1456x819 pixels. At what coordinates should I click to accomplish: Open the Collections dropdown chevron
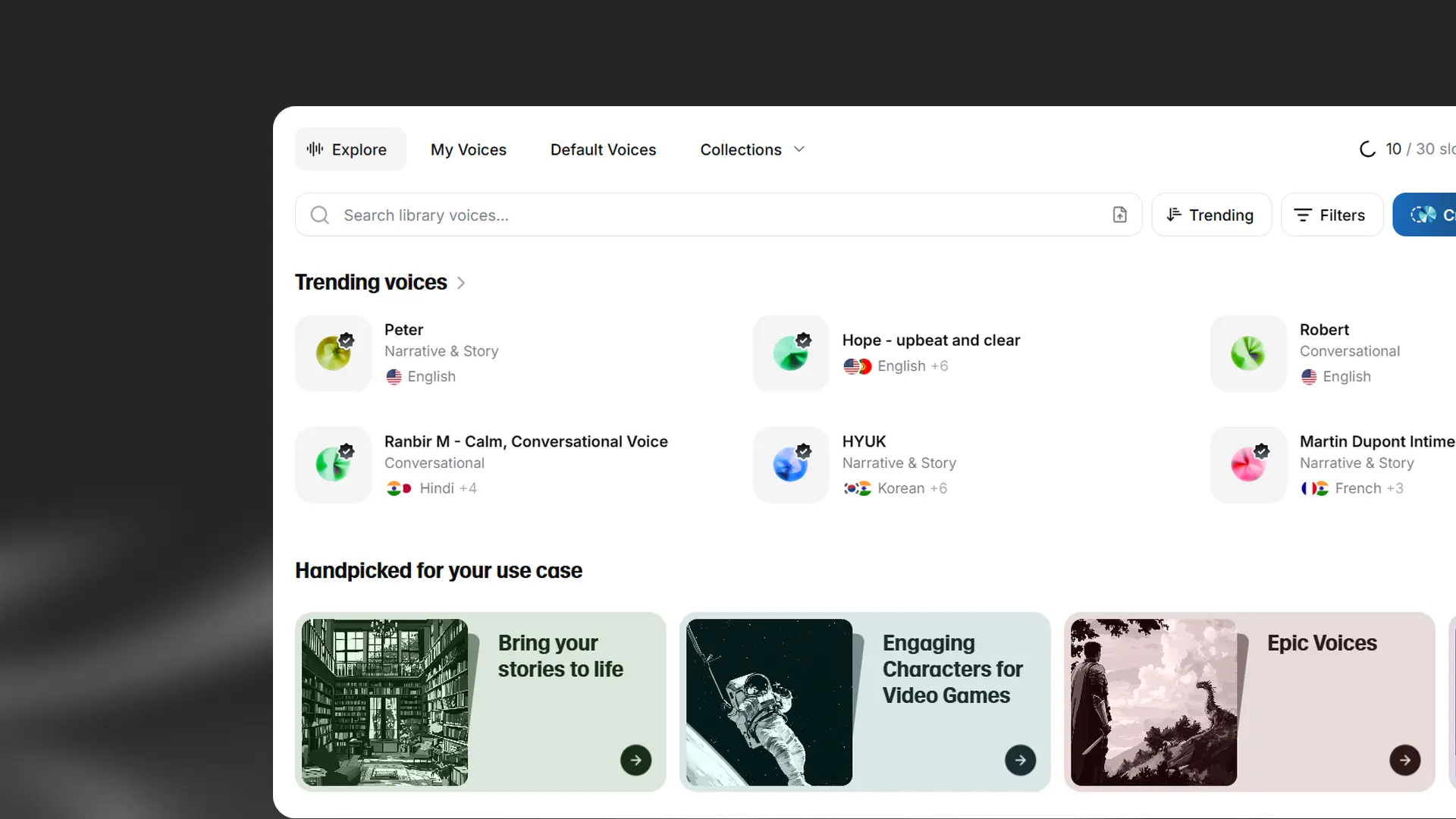[x=799, y=149]
